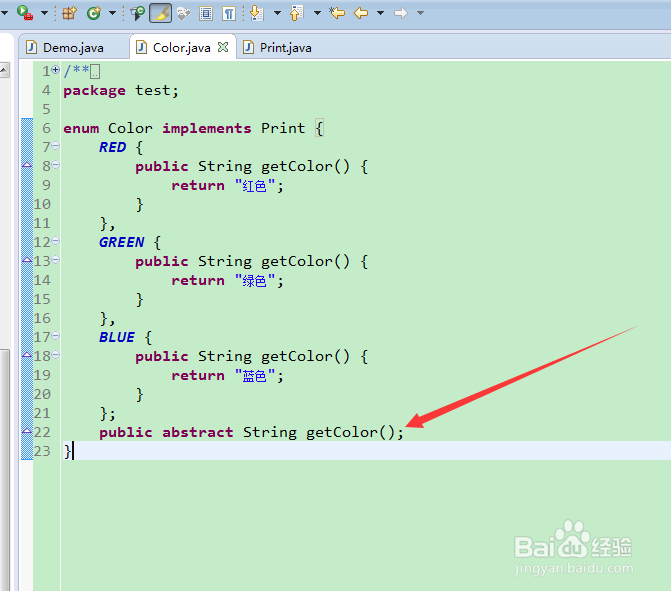671x591 pixels.
Task: Click the "BLUE" enum constant
Action: (x=117, y=337)
